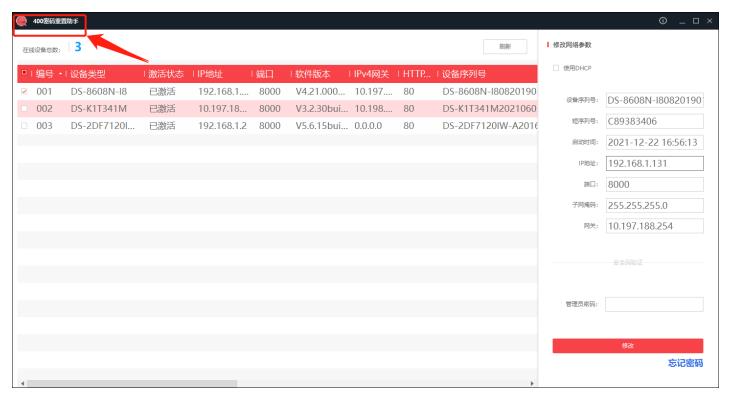The image size is (734, 396).
Task: Focus the subnet mask field 255.255.255.0
Action: (654, 205)
